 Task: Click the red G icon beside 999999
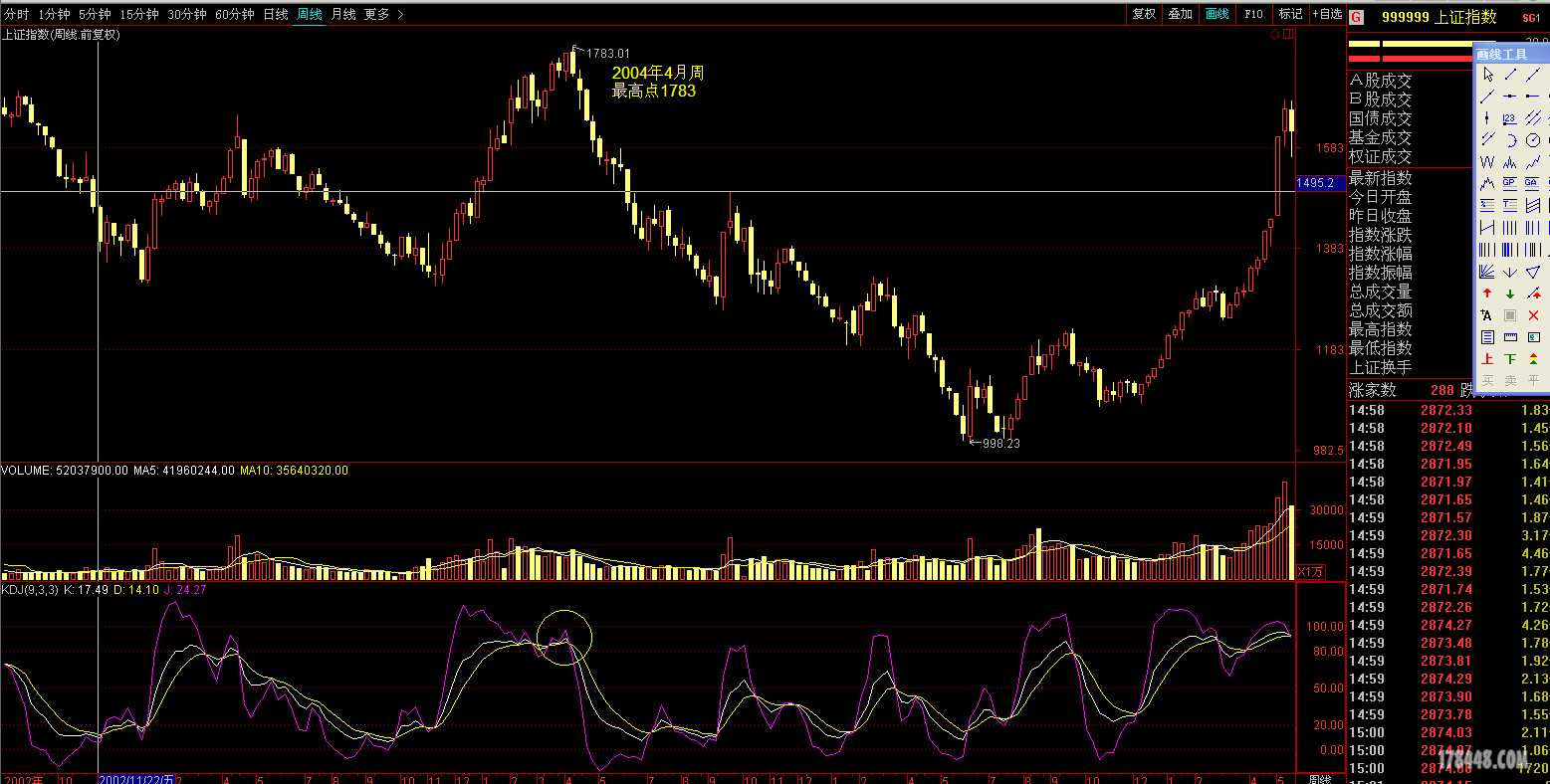pyautogui.click(x=1356, y=17)
